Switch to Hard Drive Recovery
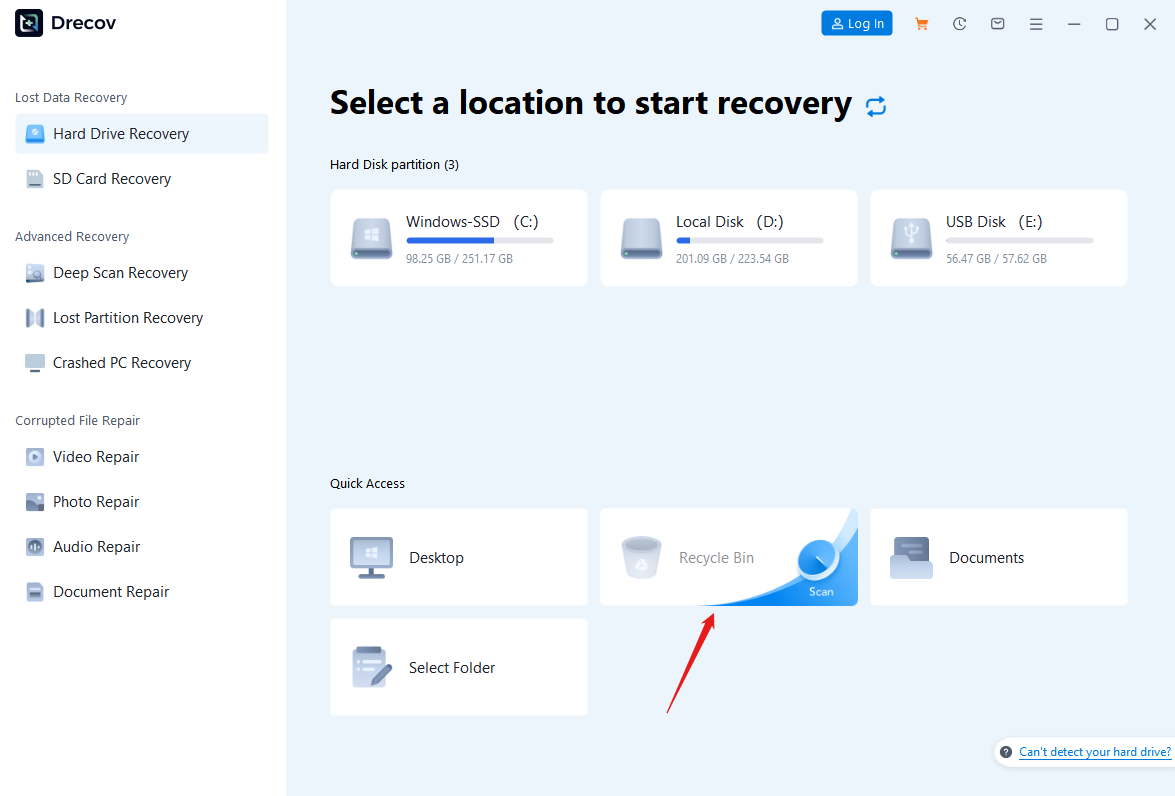1175x796 pixels. click(121, 133)
